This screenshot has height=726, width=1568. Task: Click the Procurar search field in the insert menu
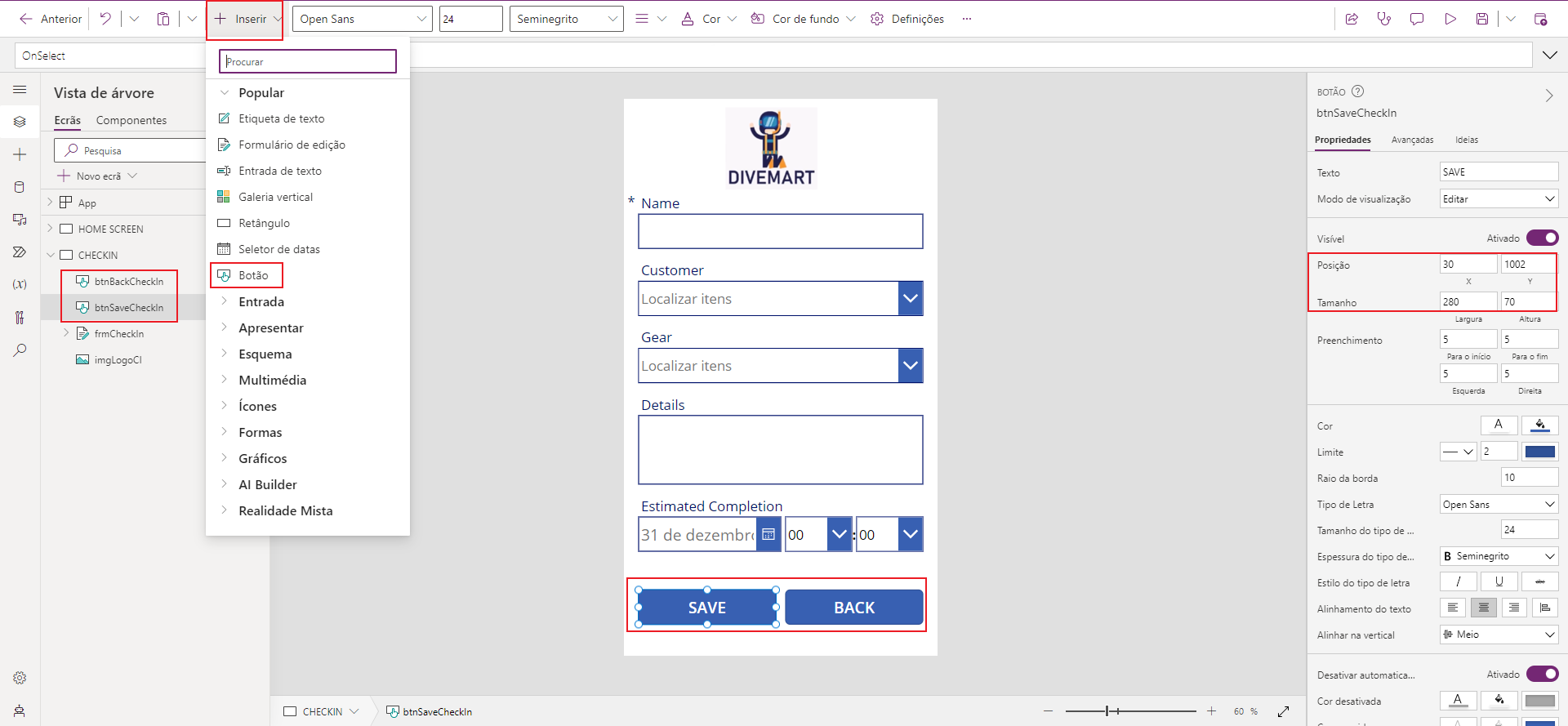(x=308, y=61)
